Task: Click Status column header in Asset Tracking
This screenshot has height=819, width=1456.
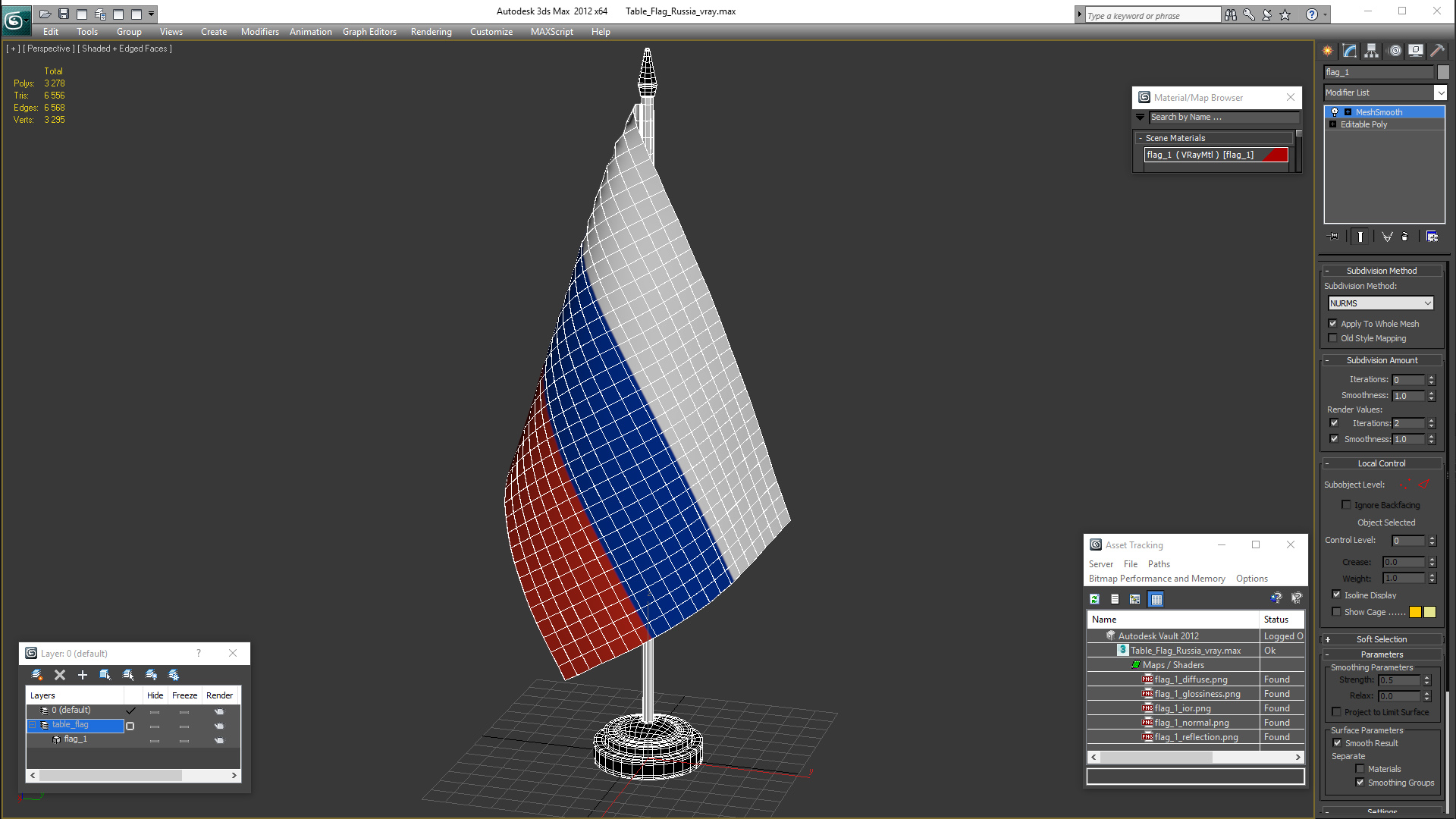Action: pos(1282,620)
